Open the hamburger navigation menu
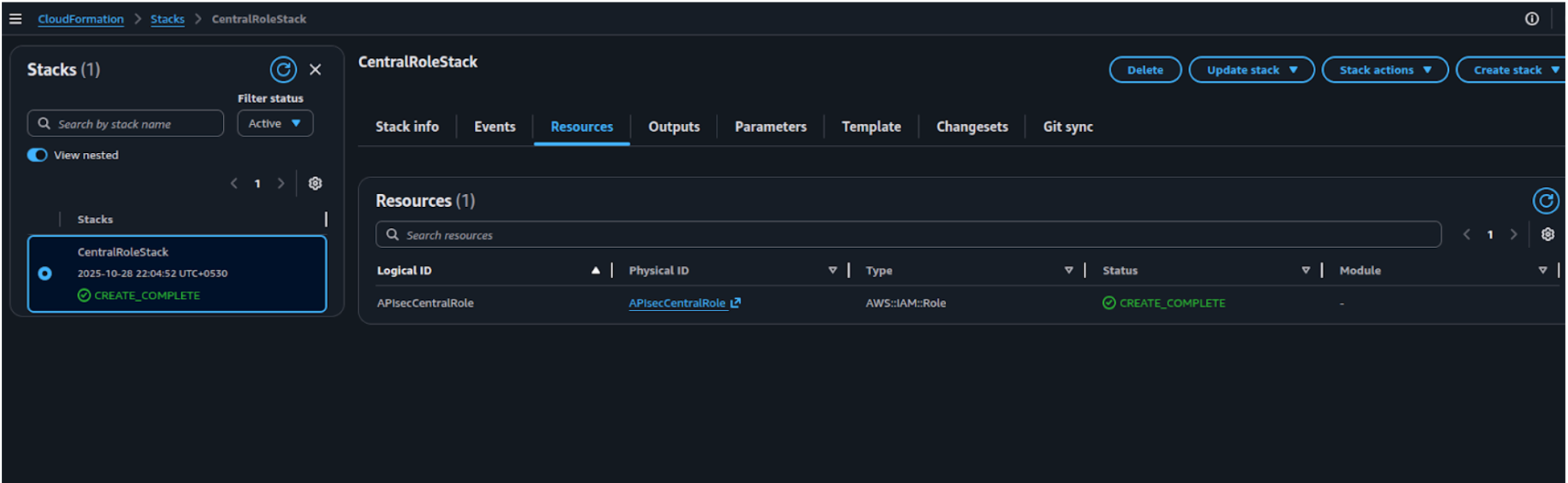 click(15, 19)
